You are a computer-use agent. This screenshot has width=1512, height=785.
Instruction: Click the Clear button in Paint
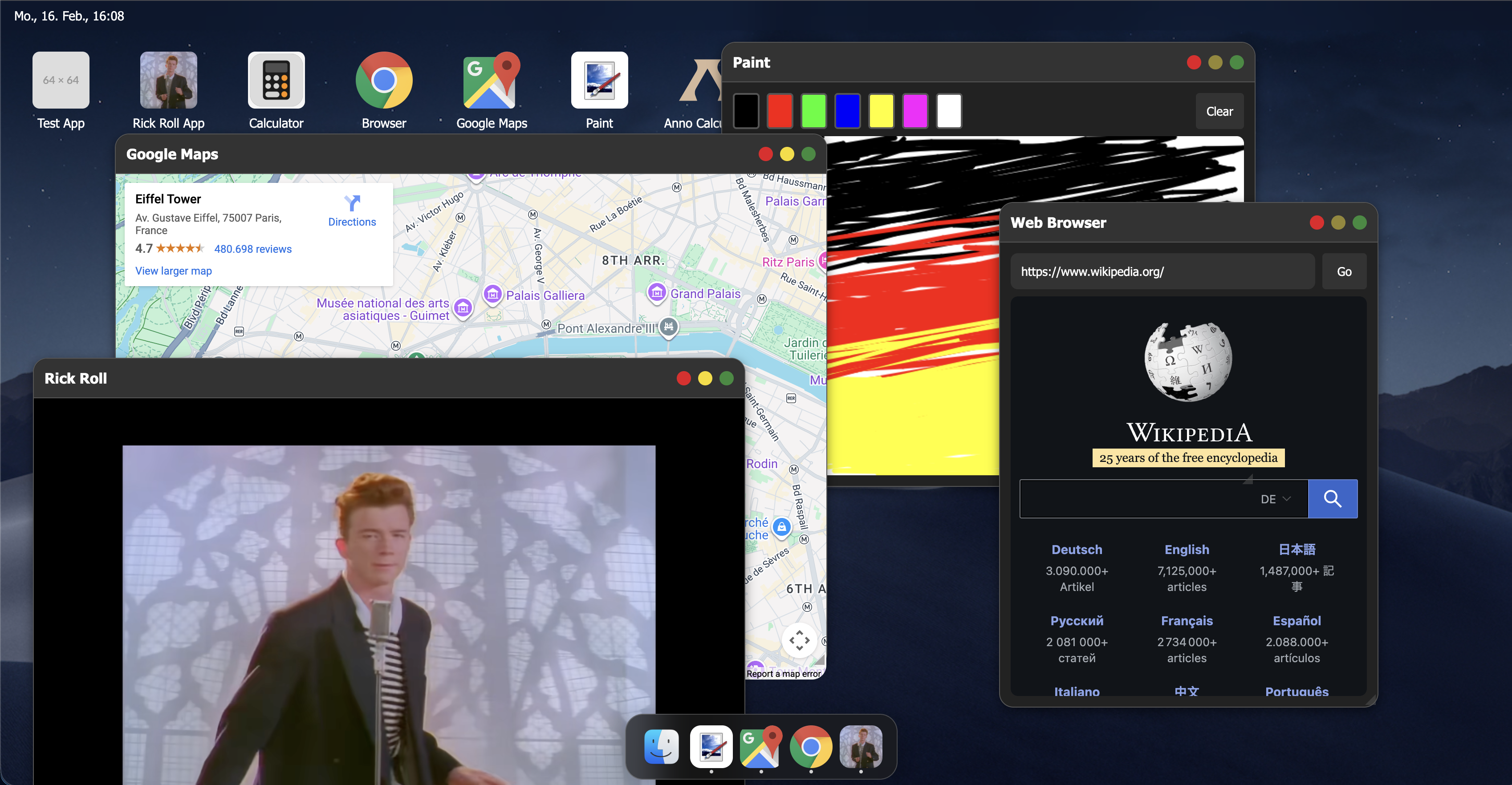[1219, 111]
